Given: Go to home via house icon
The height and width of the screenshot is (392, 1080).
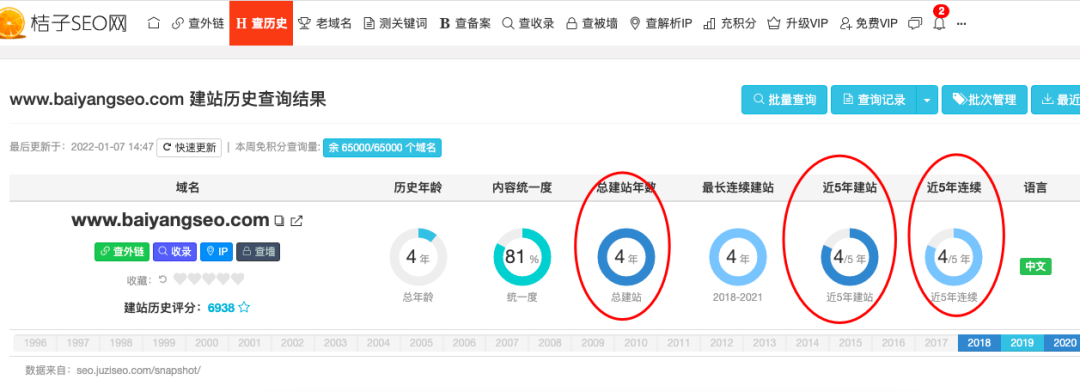Looking at the screenshot, I should 154,23.
